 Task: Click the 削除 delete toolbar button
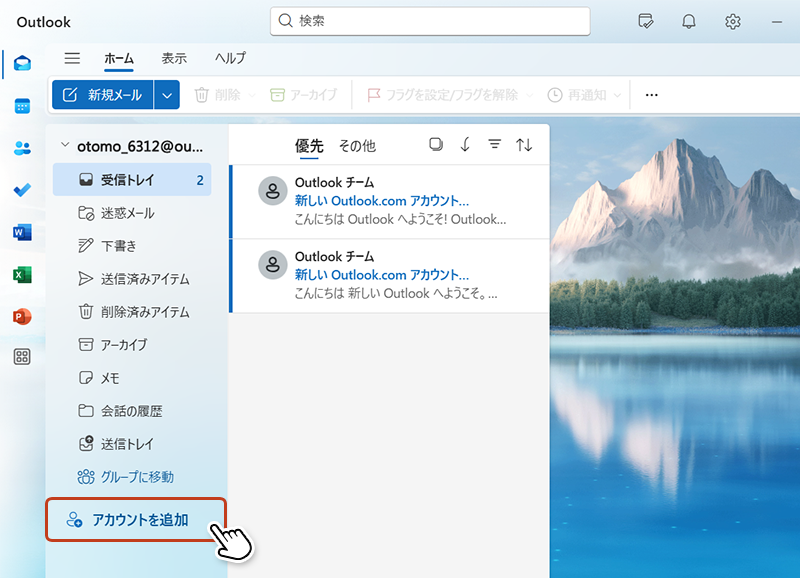pyautogui.click(x=218, y=95)
